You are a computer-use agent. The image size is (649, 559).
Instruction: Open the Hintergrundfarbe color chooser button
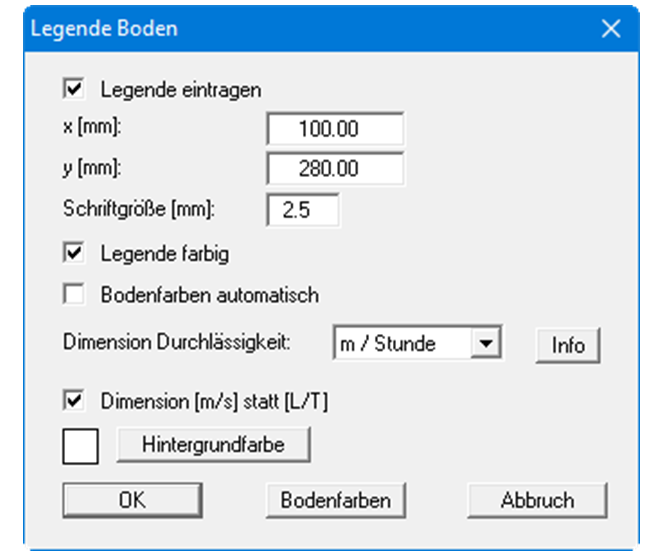tap(213, 445)
